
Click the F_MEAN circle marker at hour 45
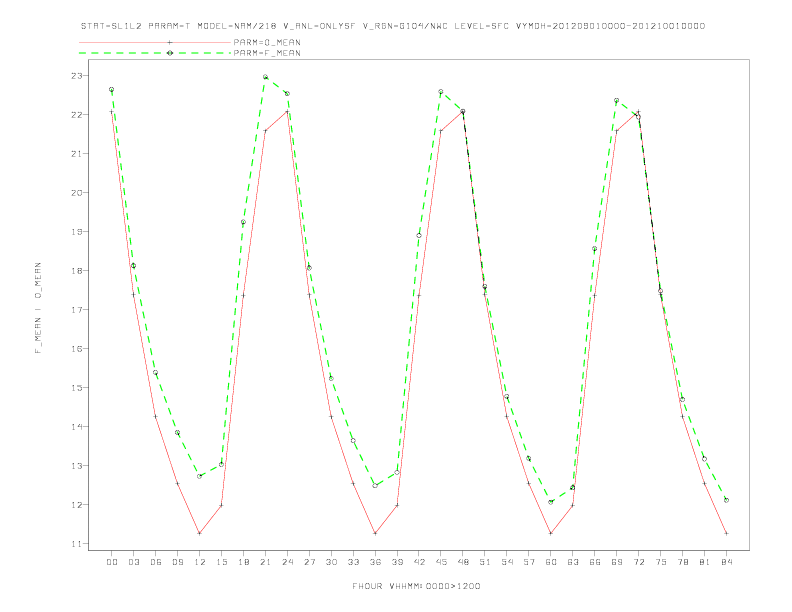tap(441, 92)
